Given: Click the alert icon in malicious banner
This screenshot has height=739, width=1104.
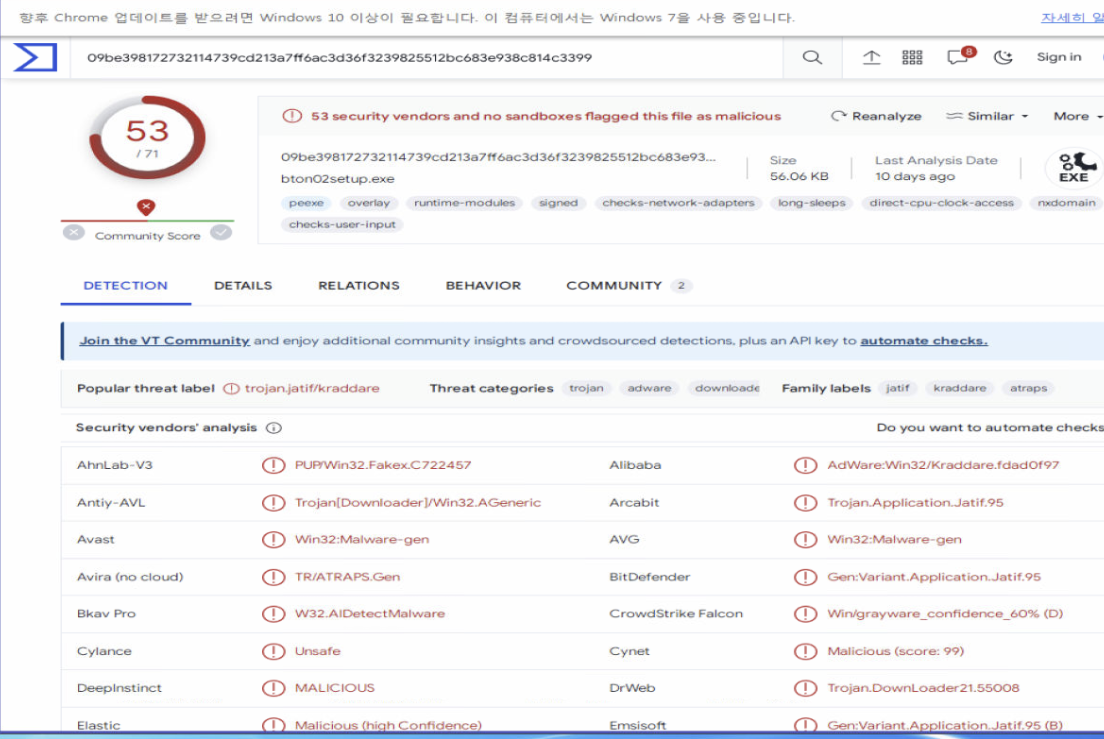Looking at the screenshot, I should (292, 116).
